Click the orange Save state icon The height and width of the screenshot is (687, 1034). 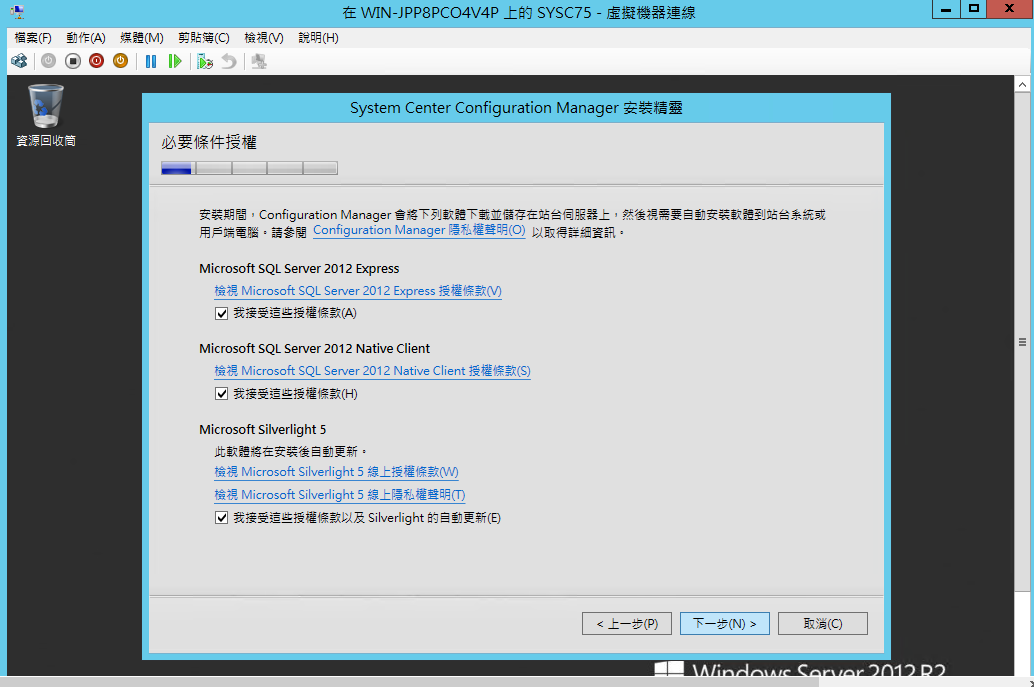pos(120,61)
